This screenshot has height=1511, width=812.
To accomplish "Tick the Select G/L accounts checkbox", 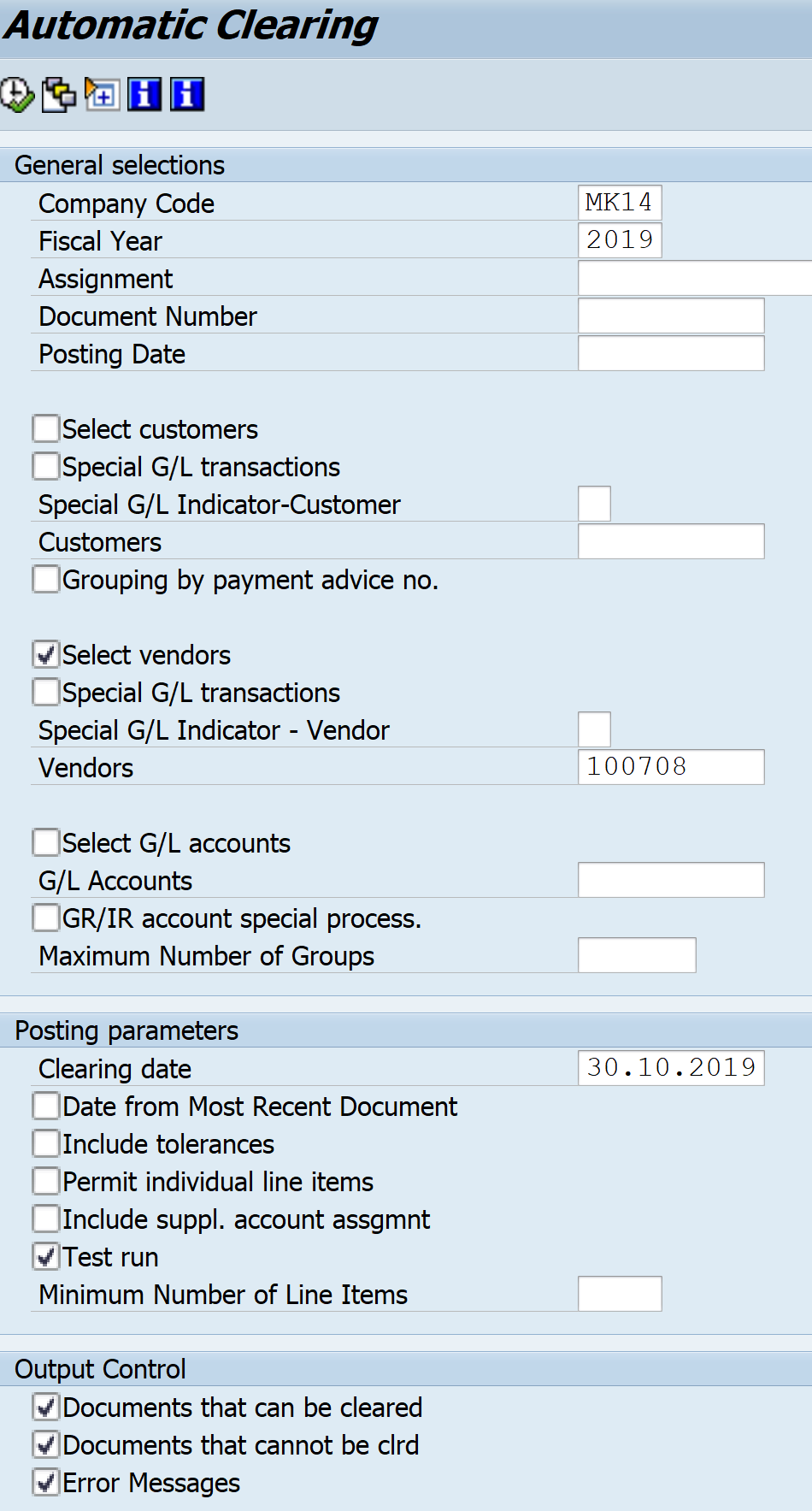I will [46, 842].
